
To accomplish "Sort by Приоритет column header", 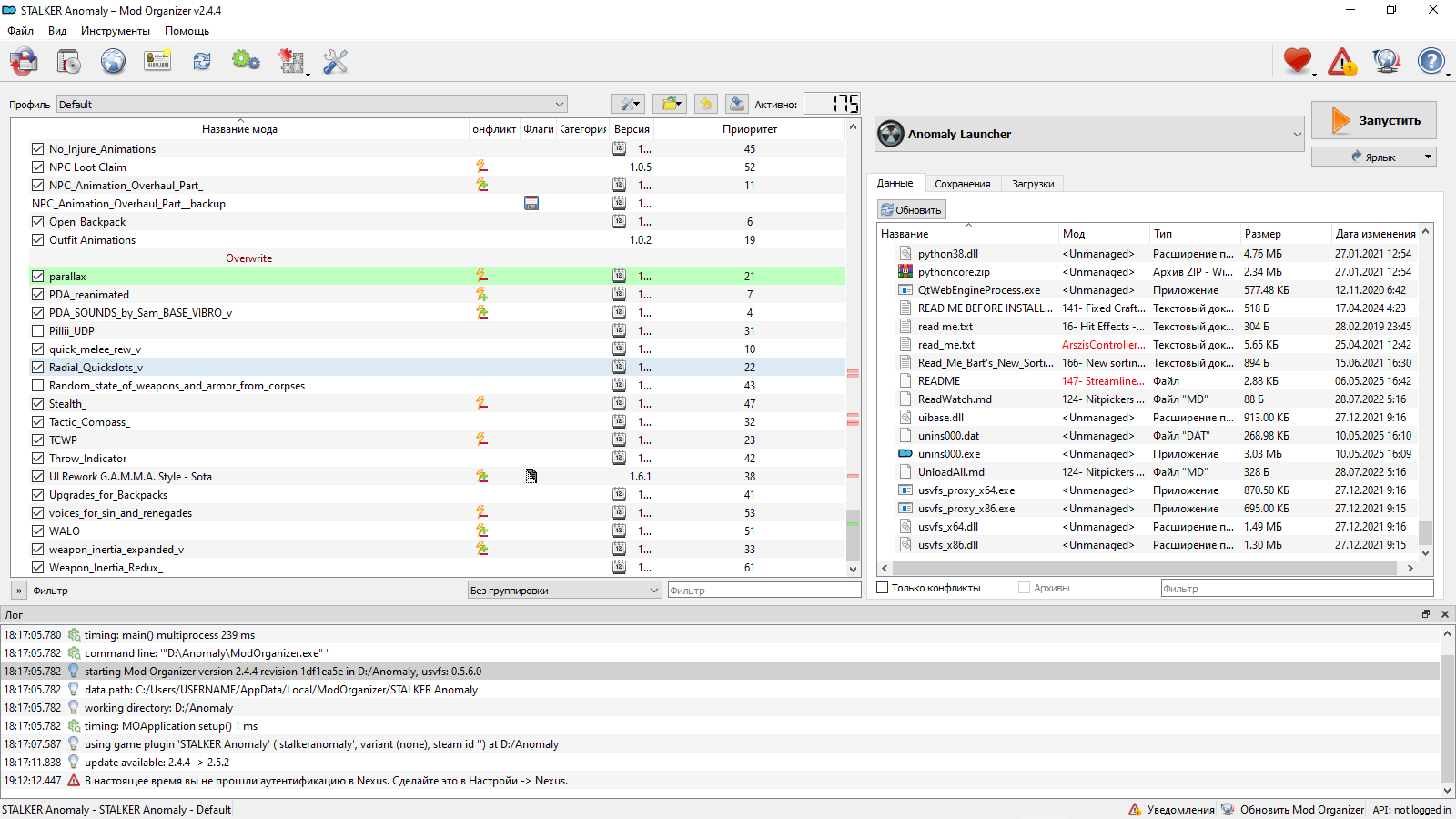I will (750, 129).
